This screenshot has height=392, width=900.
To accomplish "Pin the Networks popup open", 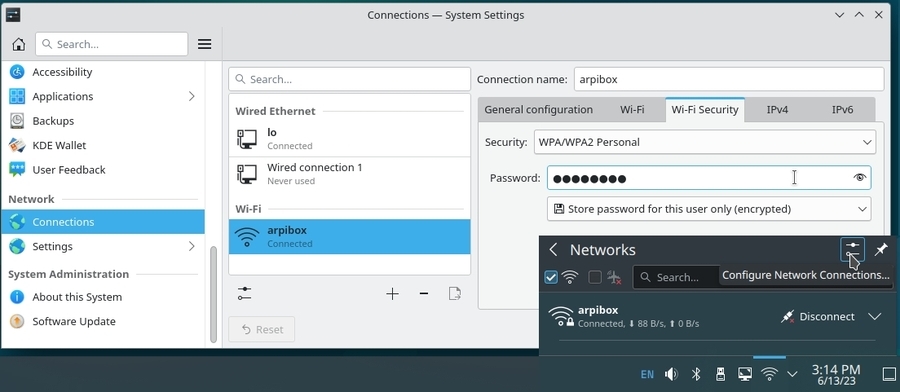I will pos(880,250).
